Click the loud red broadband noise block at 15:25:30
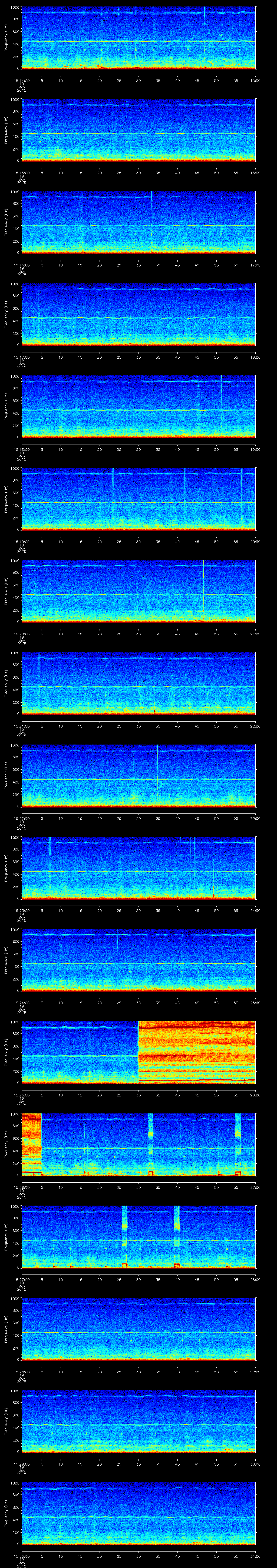 coord(197,1052)
